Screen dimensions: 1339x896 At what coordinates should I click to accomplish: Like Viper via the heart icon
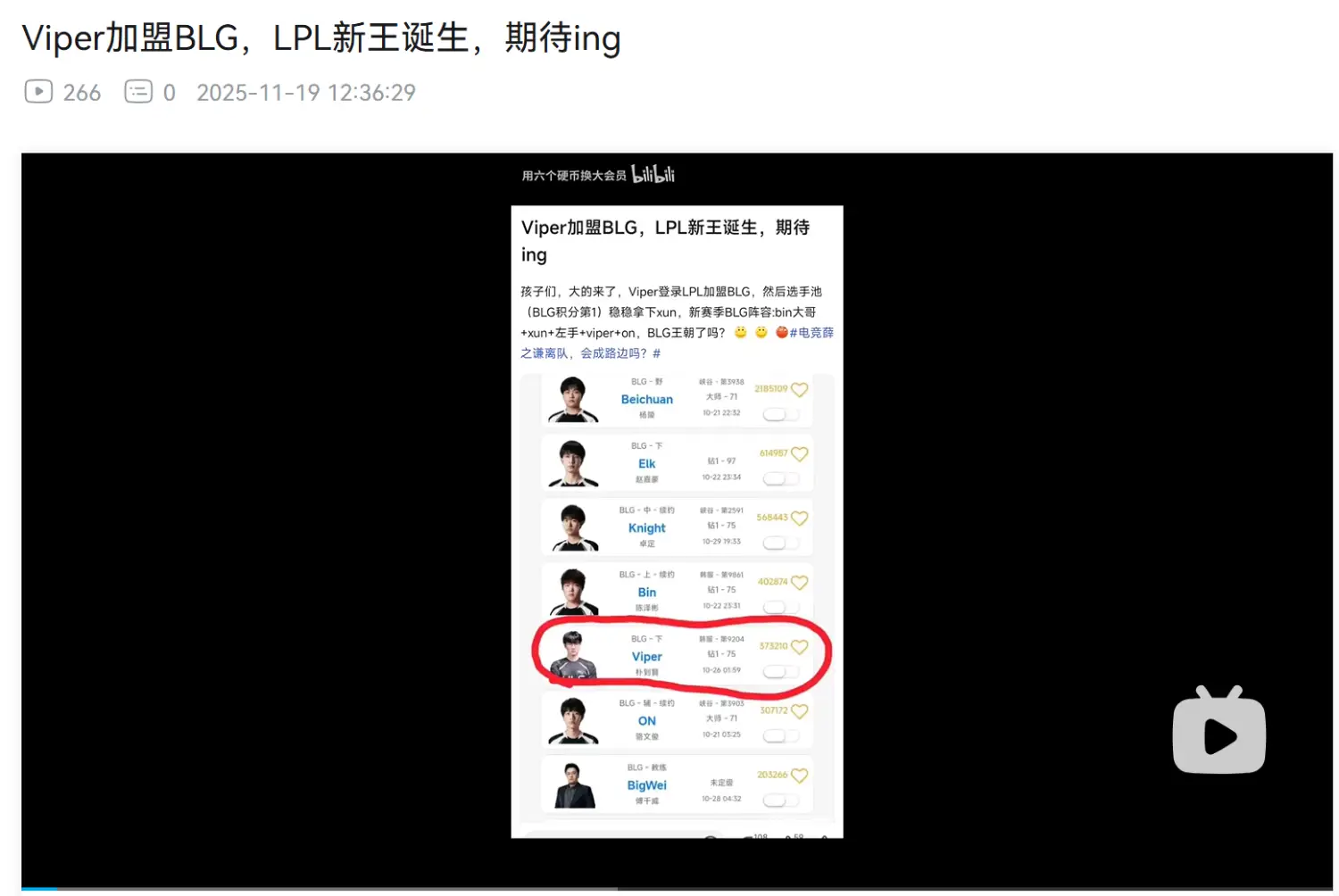click(800, 646)
